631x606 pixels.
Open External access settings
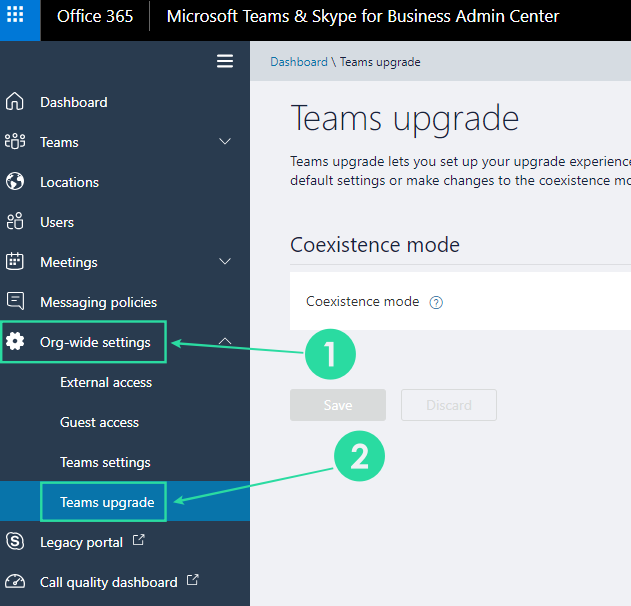[x=106, y=382]
